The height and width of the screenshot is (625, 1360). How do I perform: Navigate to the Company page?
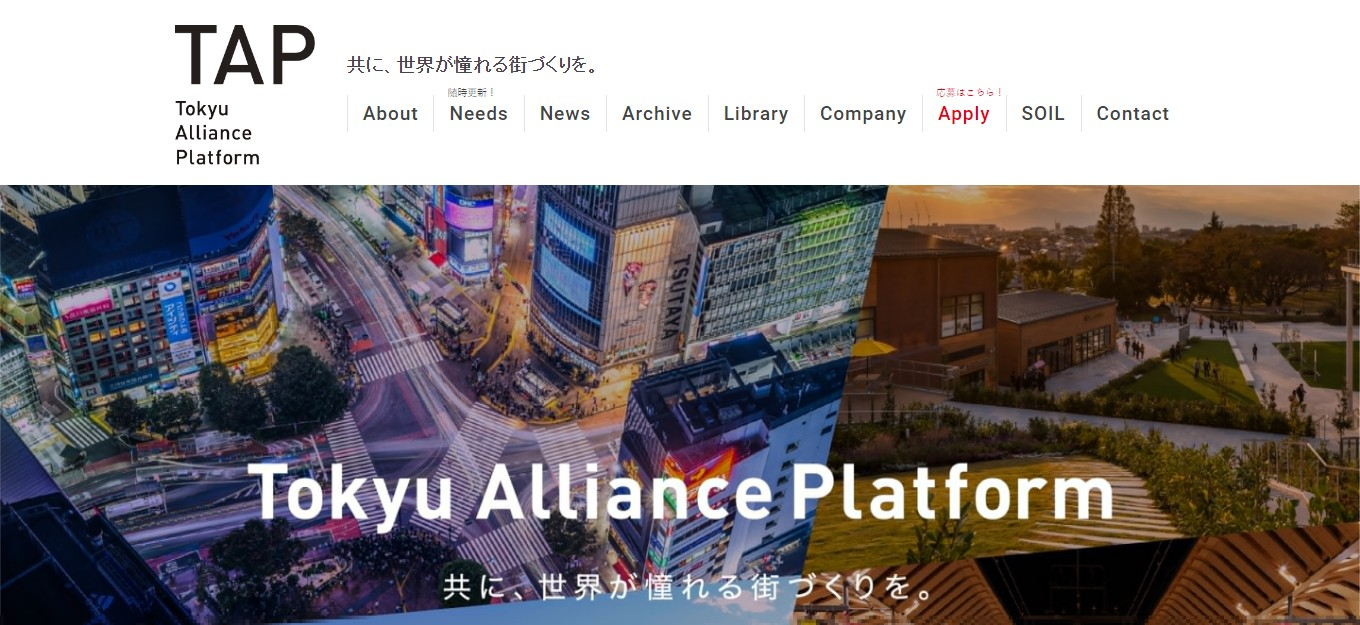pos(863,114)
